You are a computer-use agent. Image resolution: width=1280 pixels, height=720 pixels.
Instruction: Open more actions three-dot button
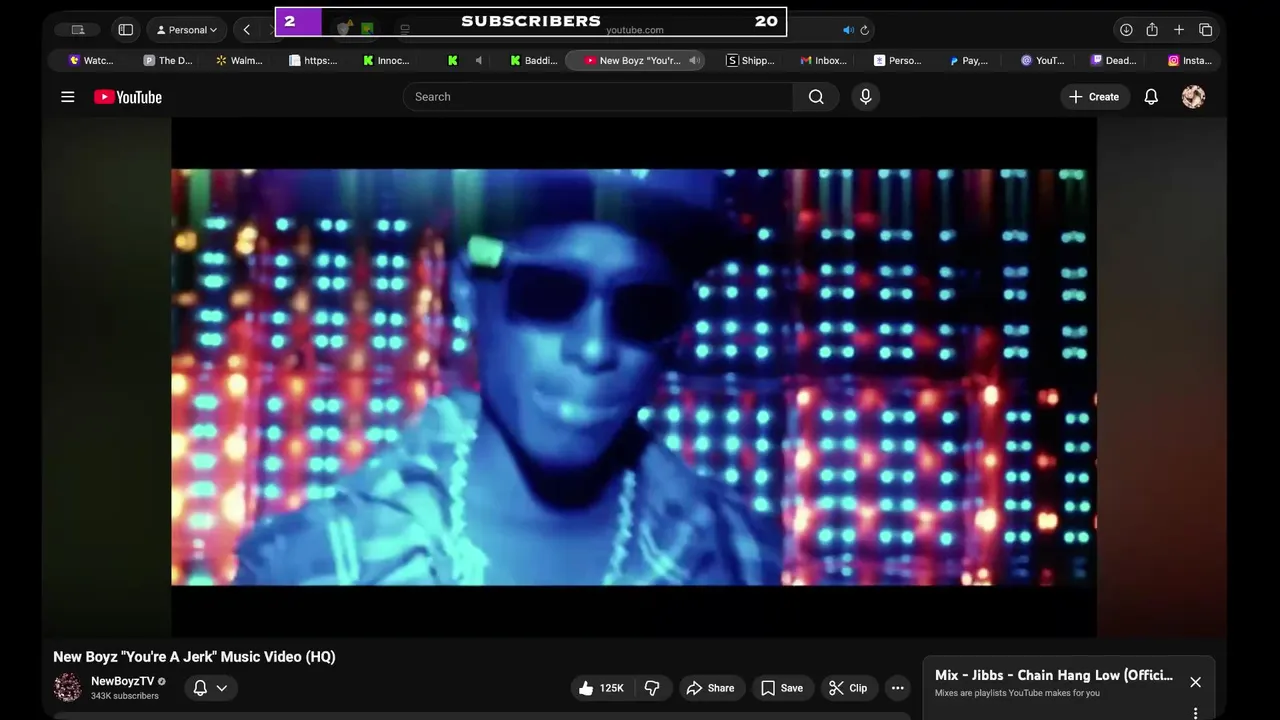tap(897, 688)
